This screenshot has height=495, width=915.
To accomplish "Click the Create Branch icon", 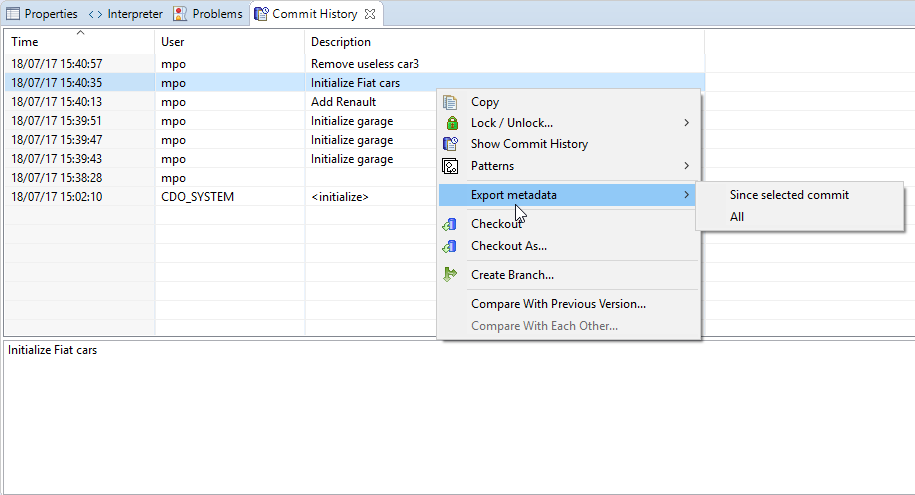I will (450, 275).
